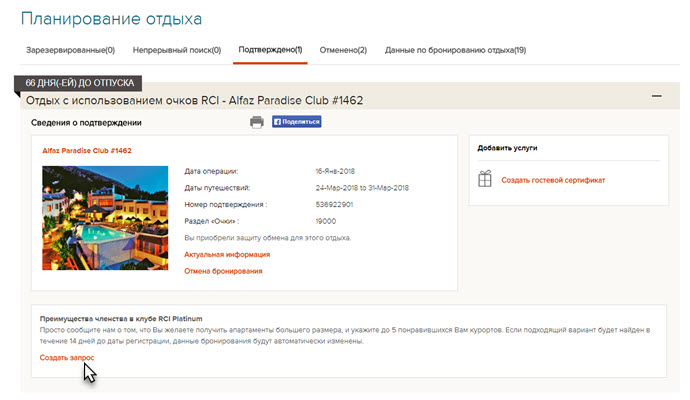The height and width of the screenshot is (400, 690).
Task: Switch to Зарезервированные(0) tab
Action: [x=70, y=50]
